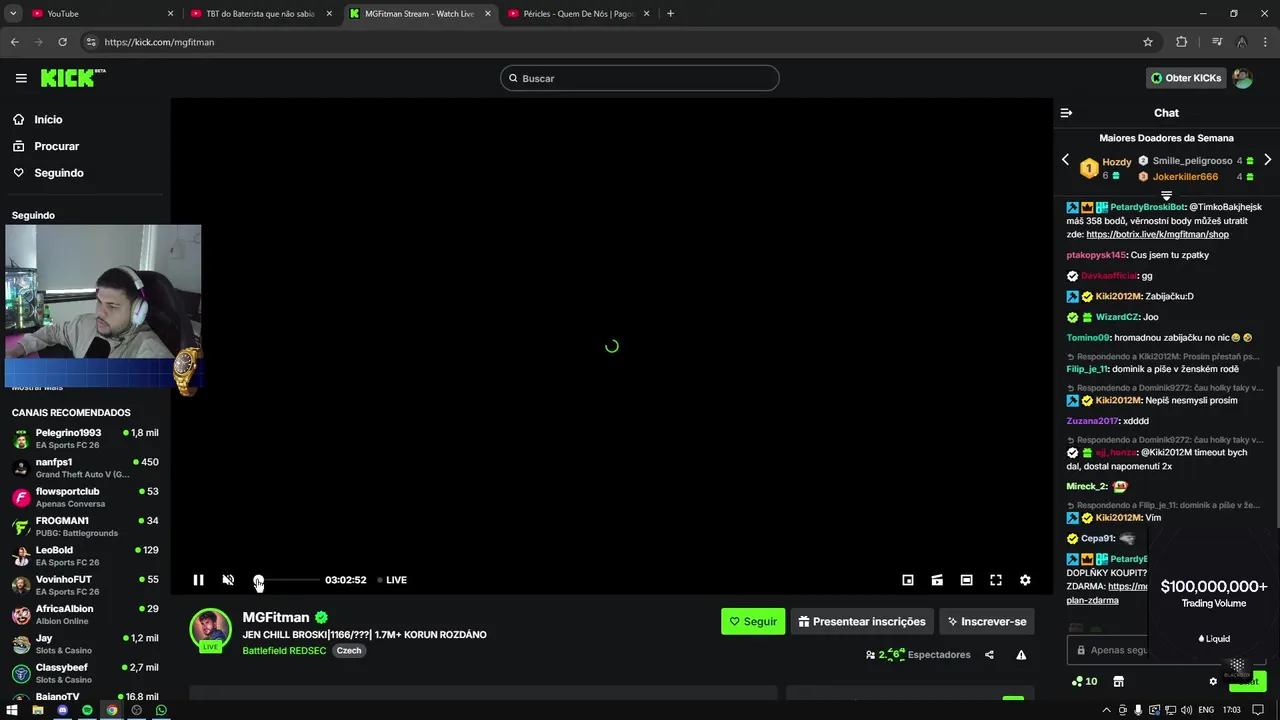
Task: Click plan-zdarma link in chat
Action: coord(1092,600)
